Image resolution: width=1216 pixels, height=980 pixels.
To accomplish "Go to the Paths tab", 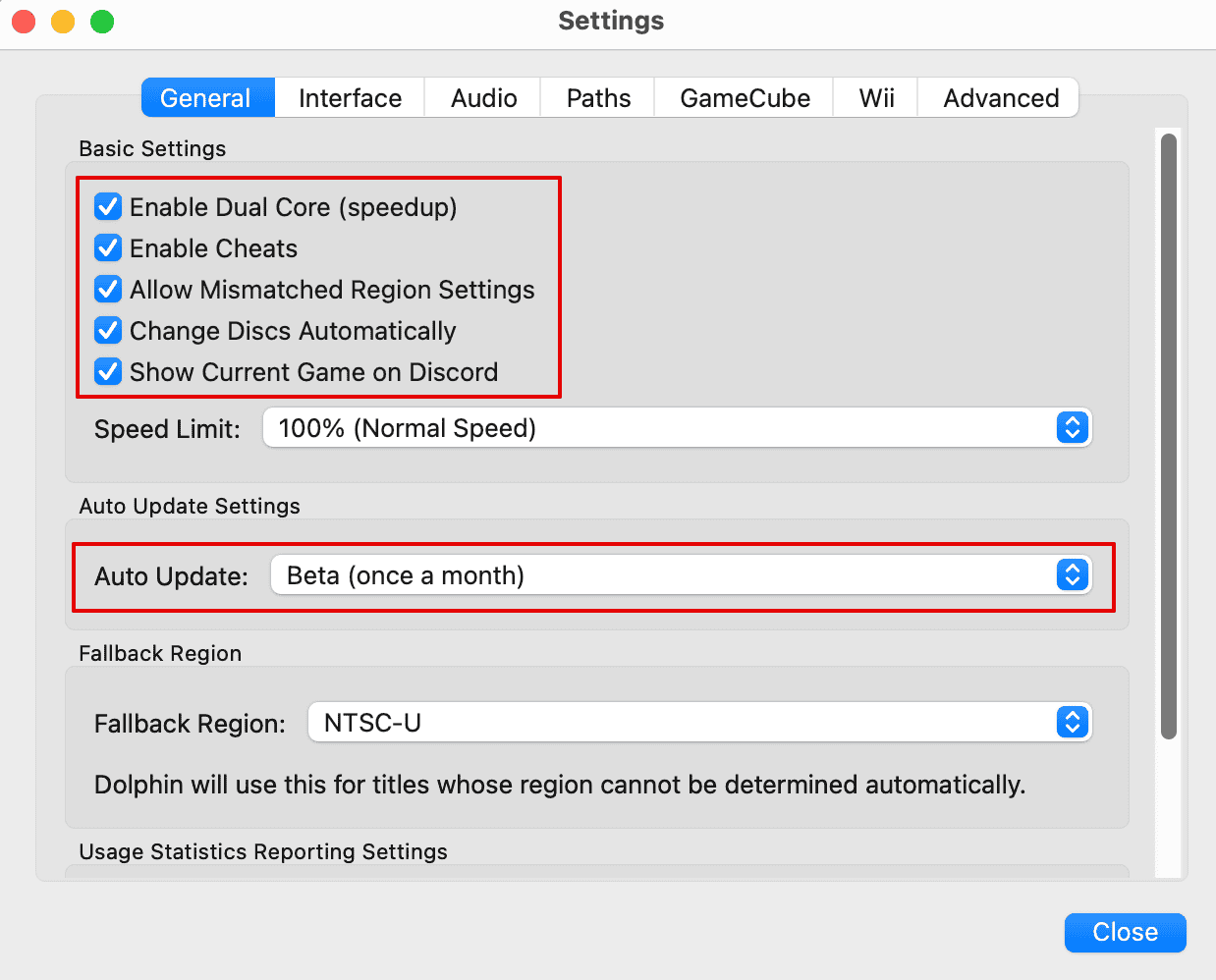I will pos(598,98).
